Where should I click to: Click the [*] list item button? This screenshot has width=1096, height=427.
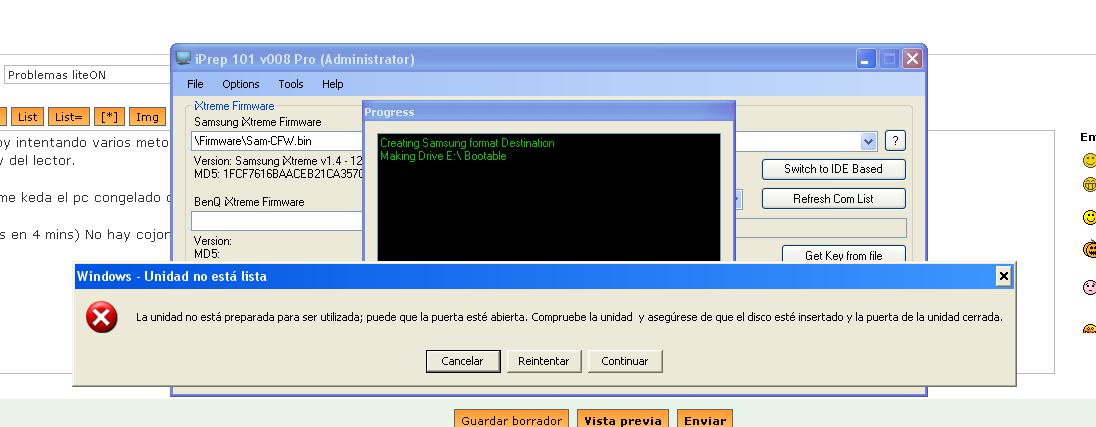point(109,117)
